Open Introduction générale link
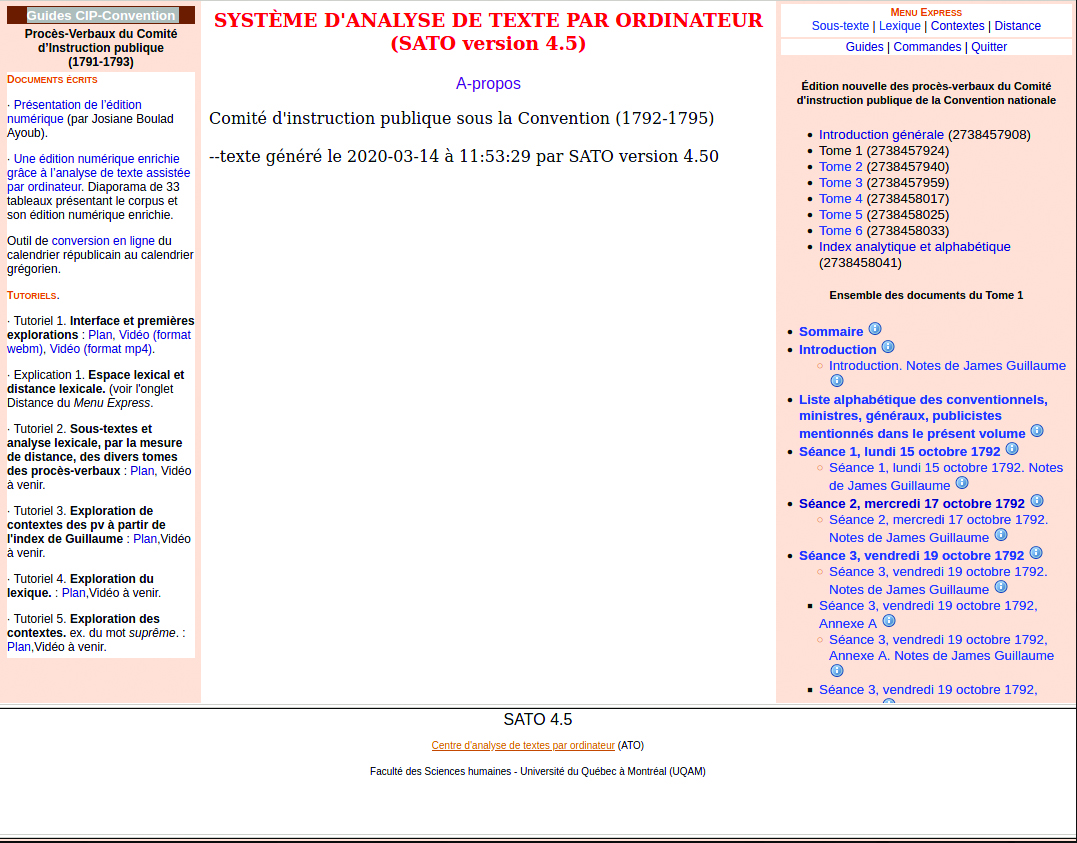 click(881, 134)
